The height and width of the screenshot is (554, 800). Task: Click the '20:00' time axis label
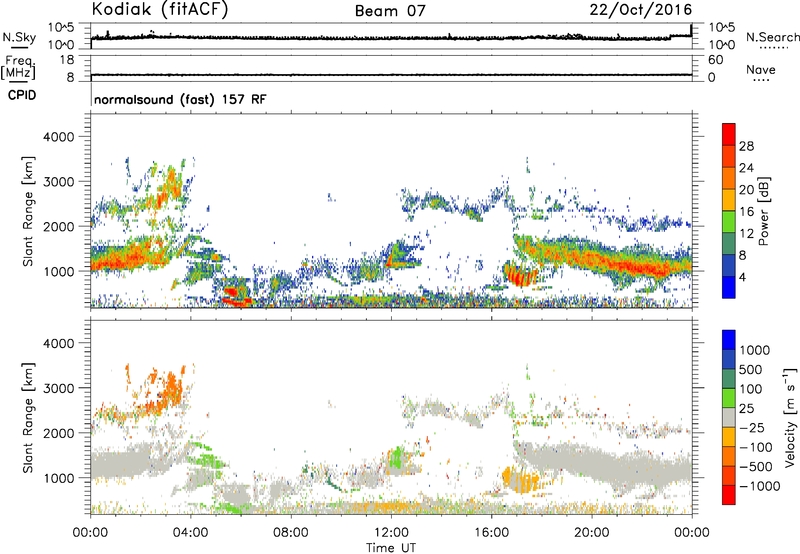click(x=591, y=533)
